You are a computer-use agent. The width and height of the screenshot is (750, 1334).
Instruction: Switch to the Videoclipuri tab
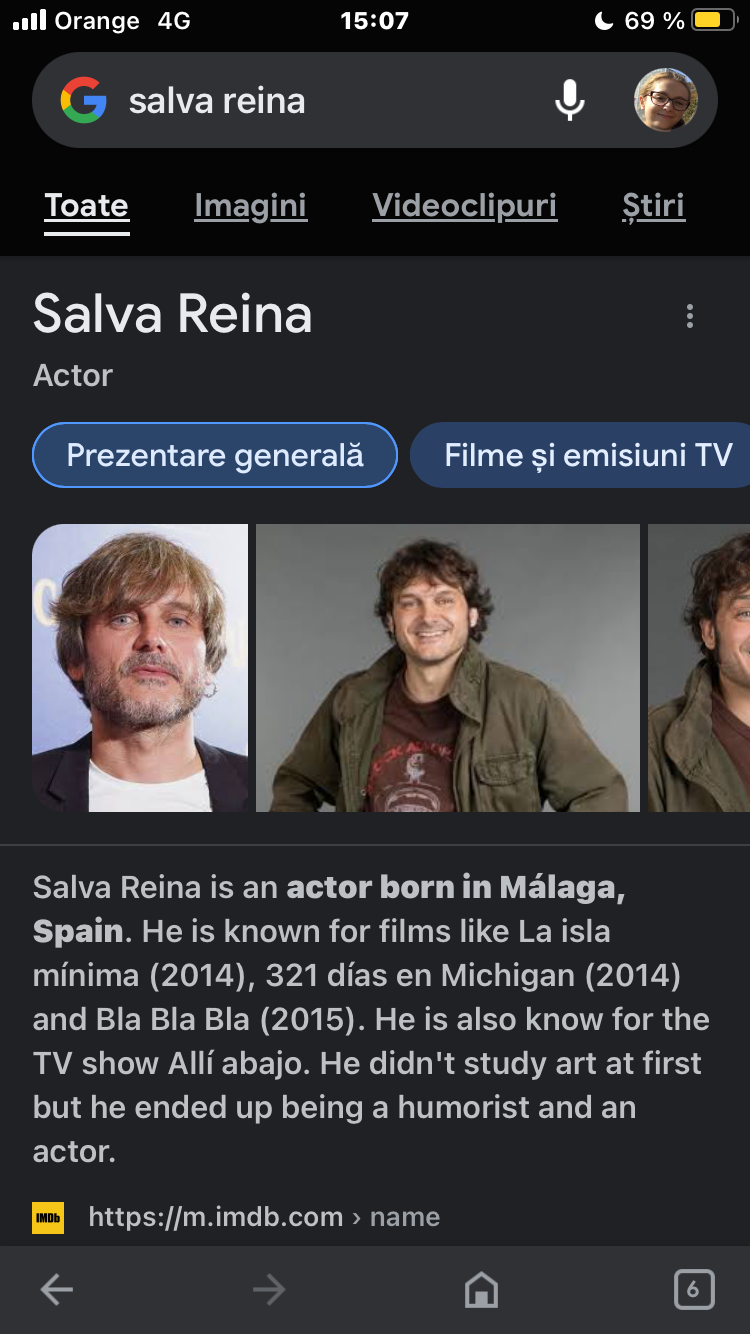[464, 206]
